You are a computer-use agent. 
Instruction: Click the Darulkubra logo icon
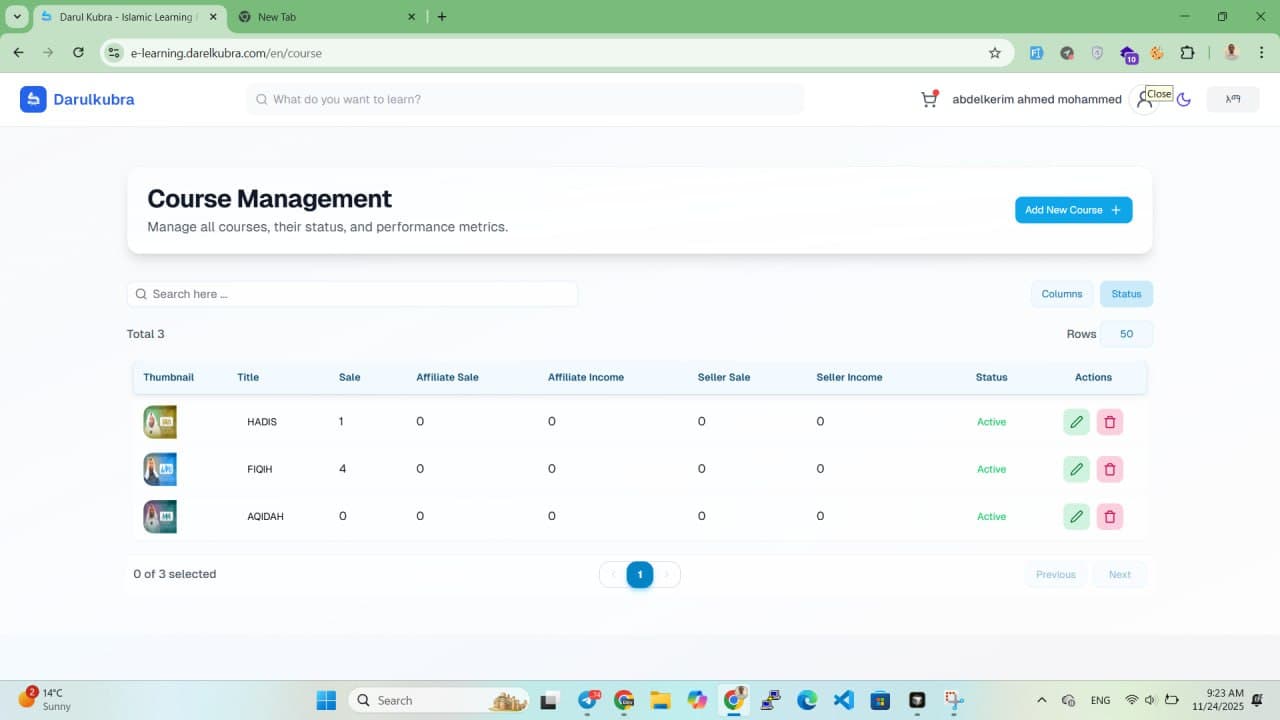coord(33,99)
